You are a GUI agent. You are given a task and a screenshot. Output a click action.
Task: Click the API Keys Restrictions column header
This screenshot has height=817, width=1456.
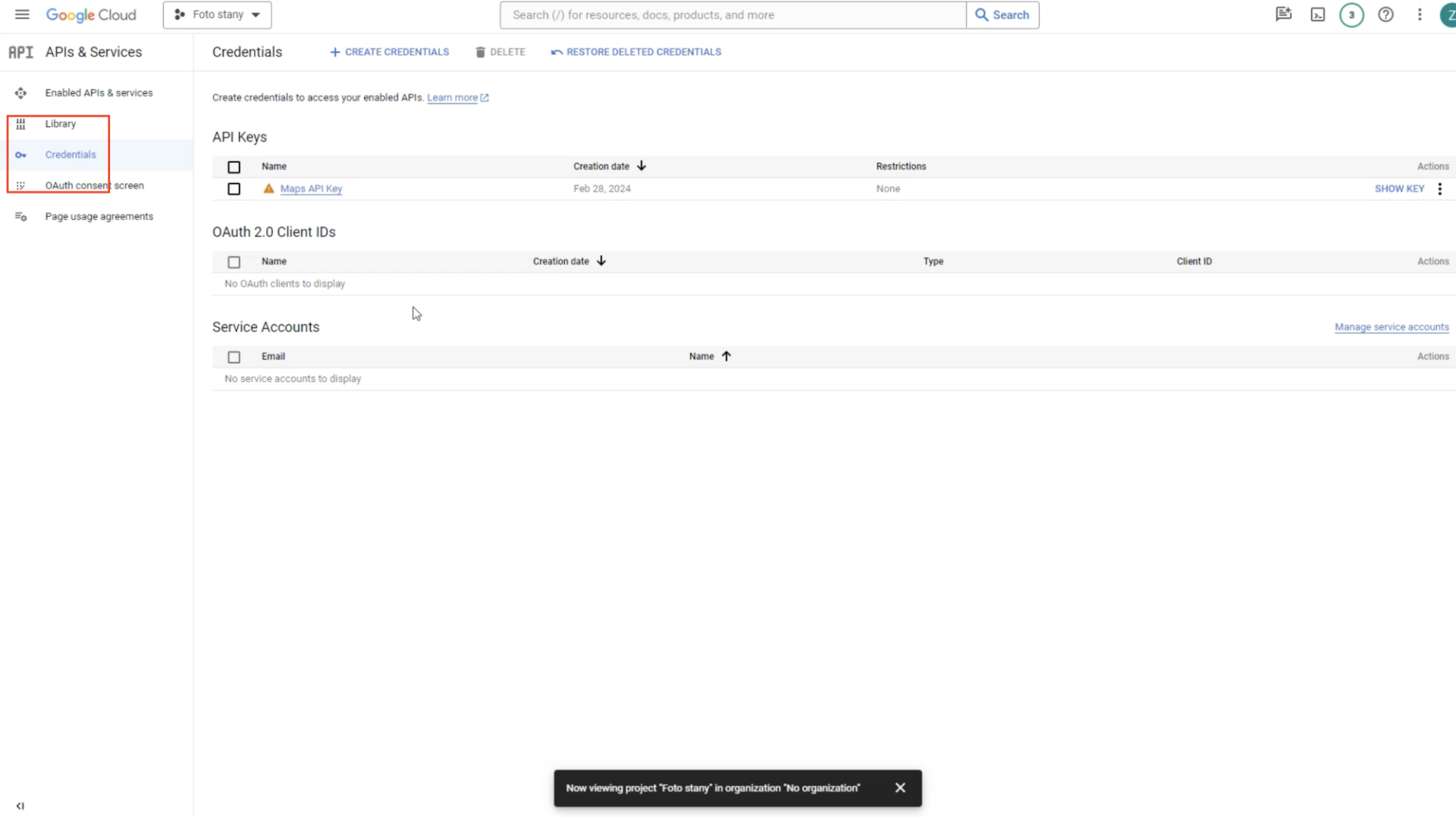pyautogui.click(x=901, y=166)
